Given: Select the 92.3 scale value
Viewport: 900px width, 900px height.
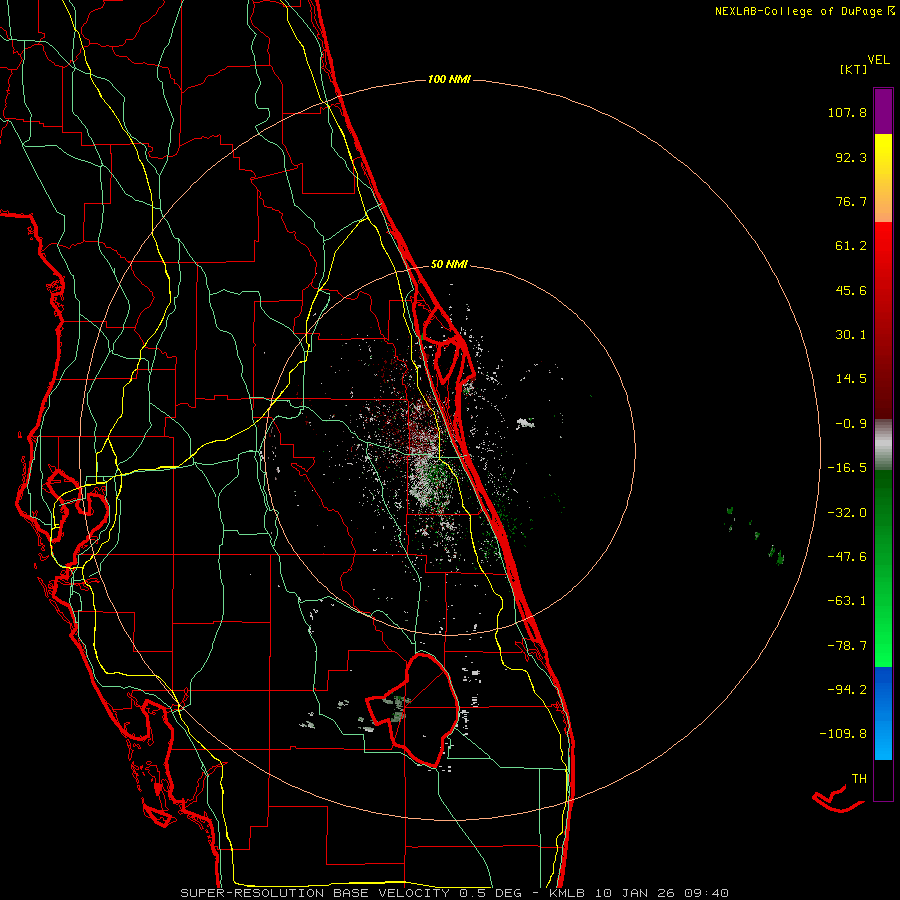Looking at the screenshot, I should coord(851,157).
